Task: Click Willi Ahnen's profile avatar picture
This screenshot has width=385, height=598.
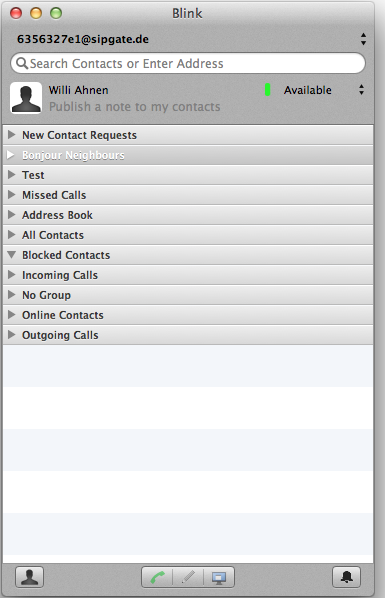Action: 26,98
